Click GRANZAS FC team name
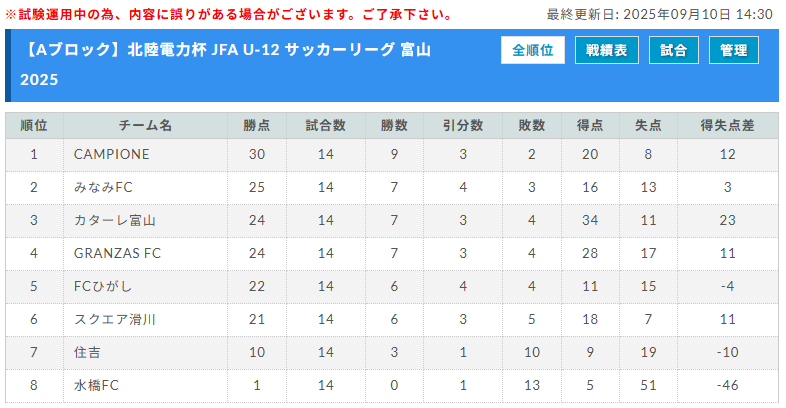Viewport: 786px width, 408px height. tap(117, 254)
